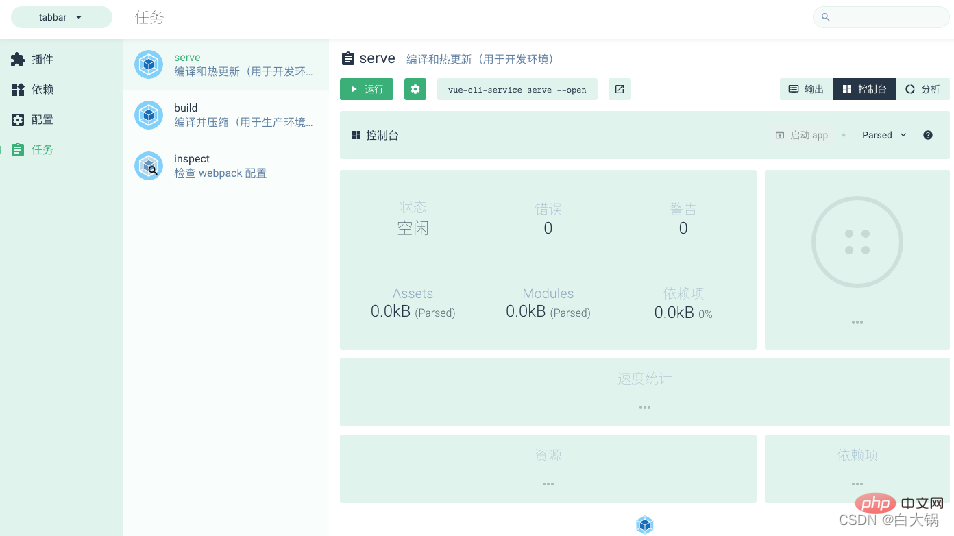
Task: Open the 插件 plugins section
Action: pyautogui.click(x=61, y=59)
